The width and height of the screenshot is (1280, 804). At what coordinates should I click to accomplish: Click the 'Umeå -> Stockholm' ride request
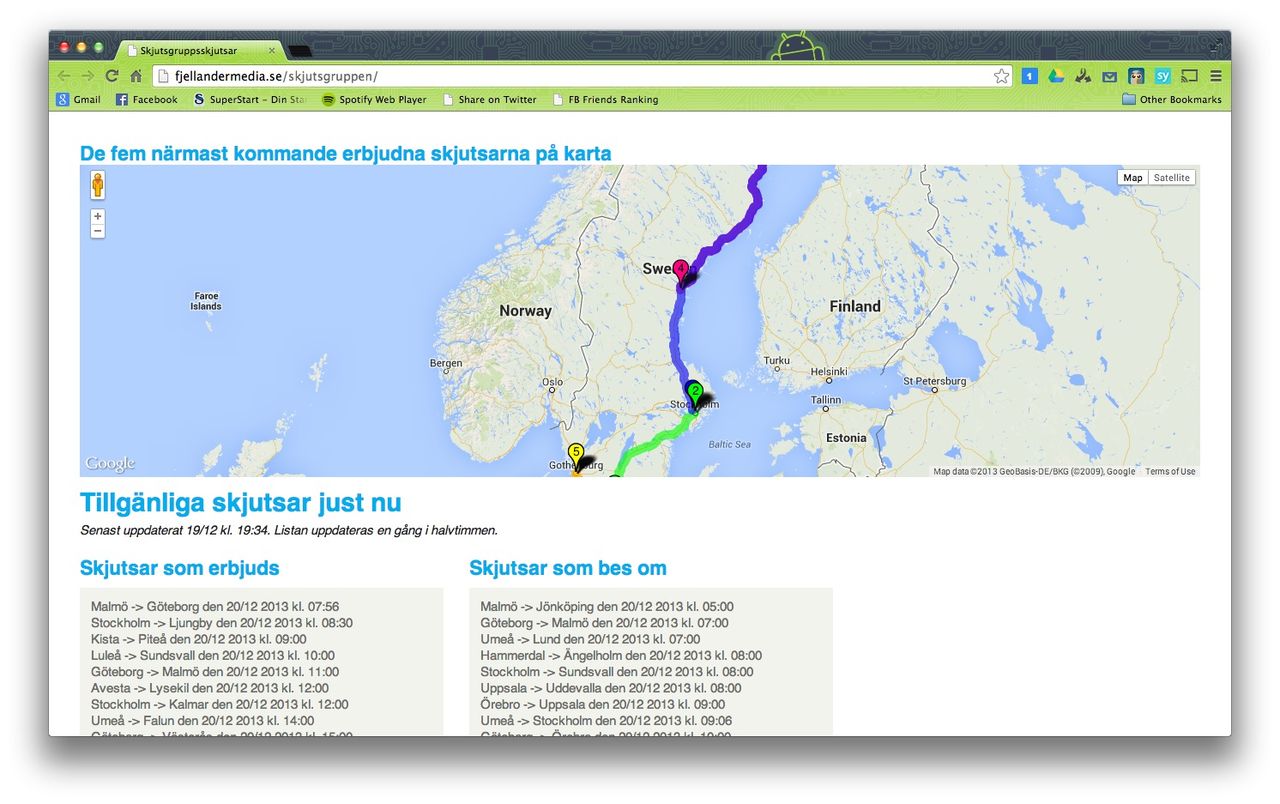pyautogui.click(x=606, y=720)
